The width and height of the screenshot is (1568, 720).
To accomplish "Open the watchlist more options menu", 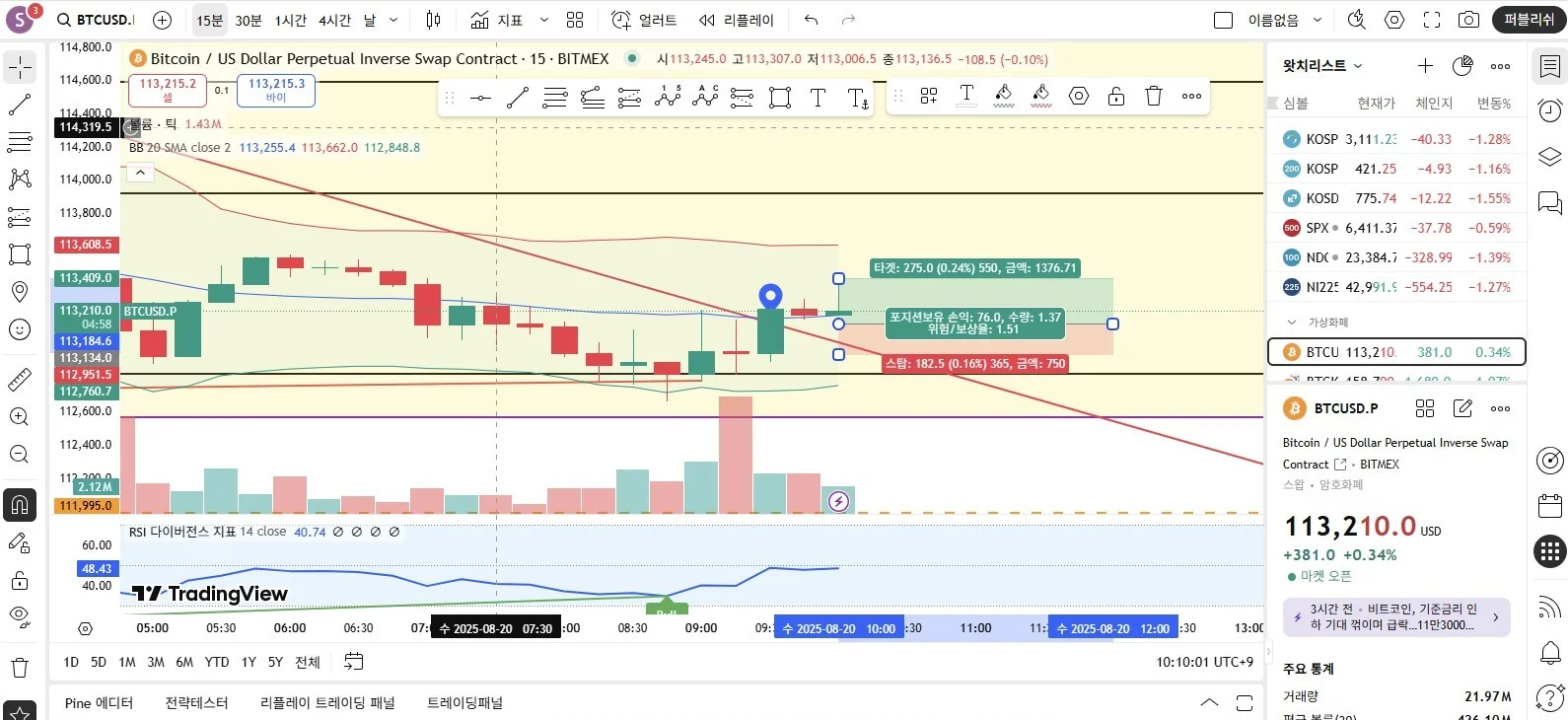I will click(x=1500, y=65).
